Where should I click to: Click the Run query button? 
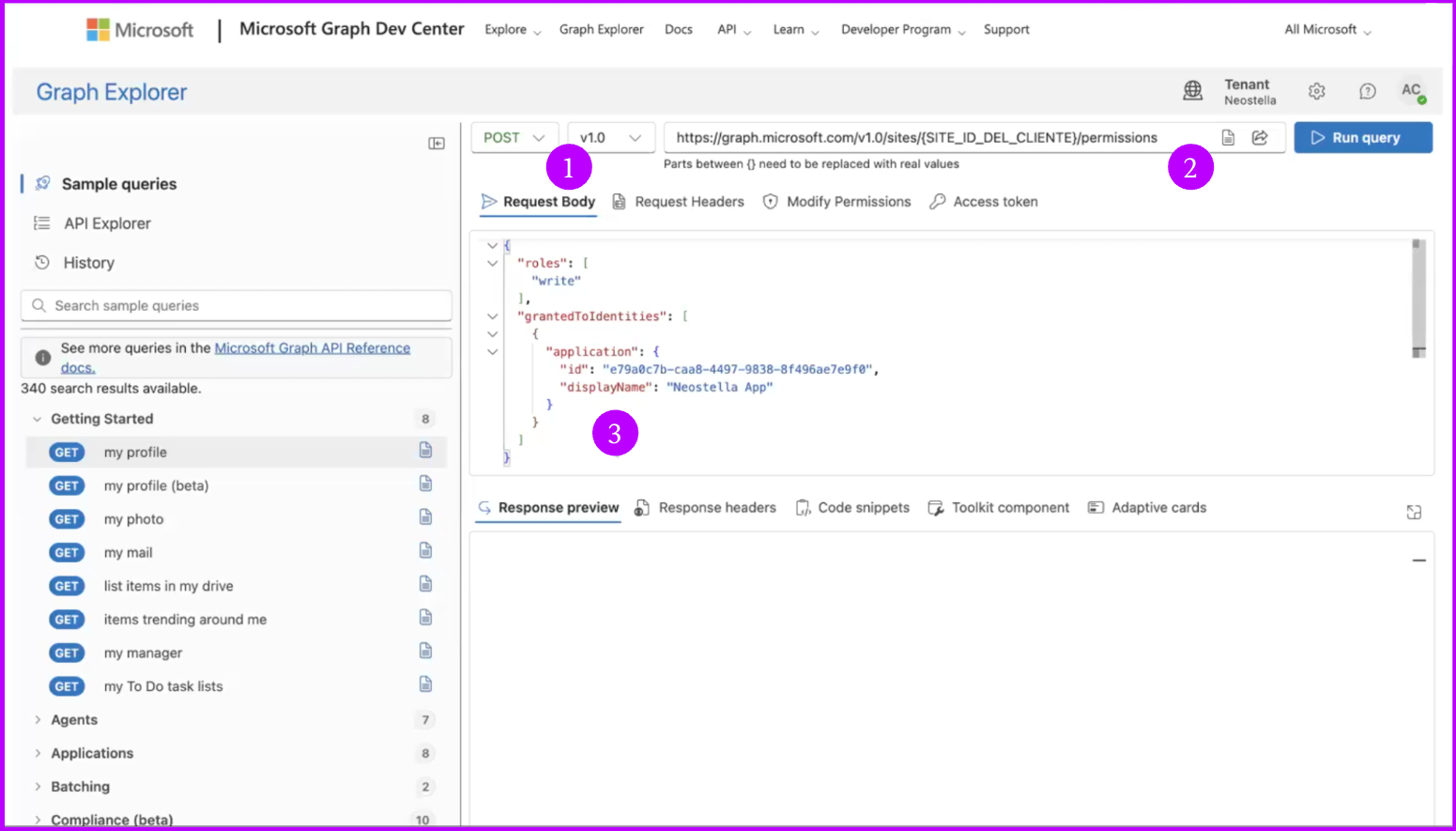pos(1363,138)
